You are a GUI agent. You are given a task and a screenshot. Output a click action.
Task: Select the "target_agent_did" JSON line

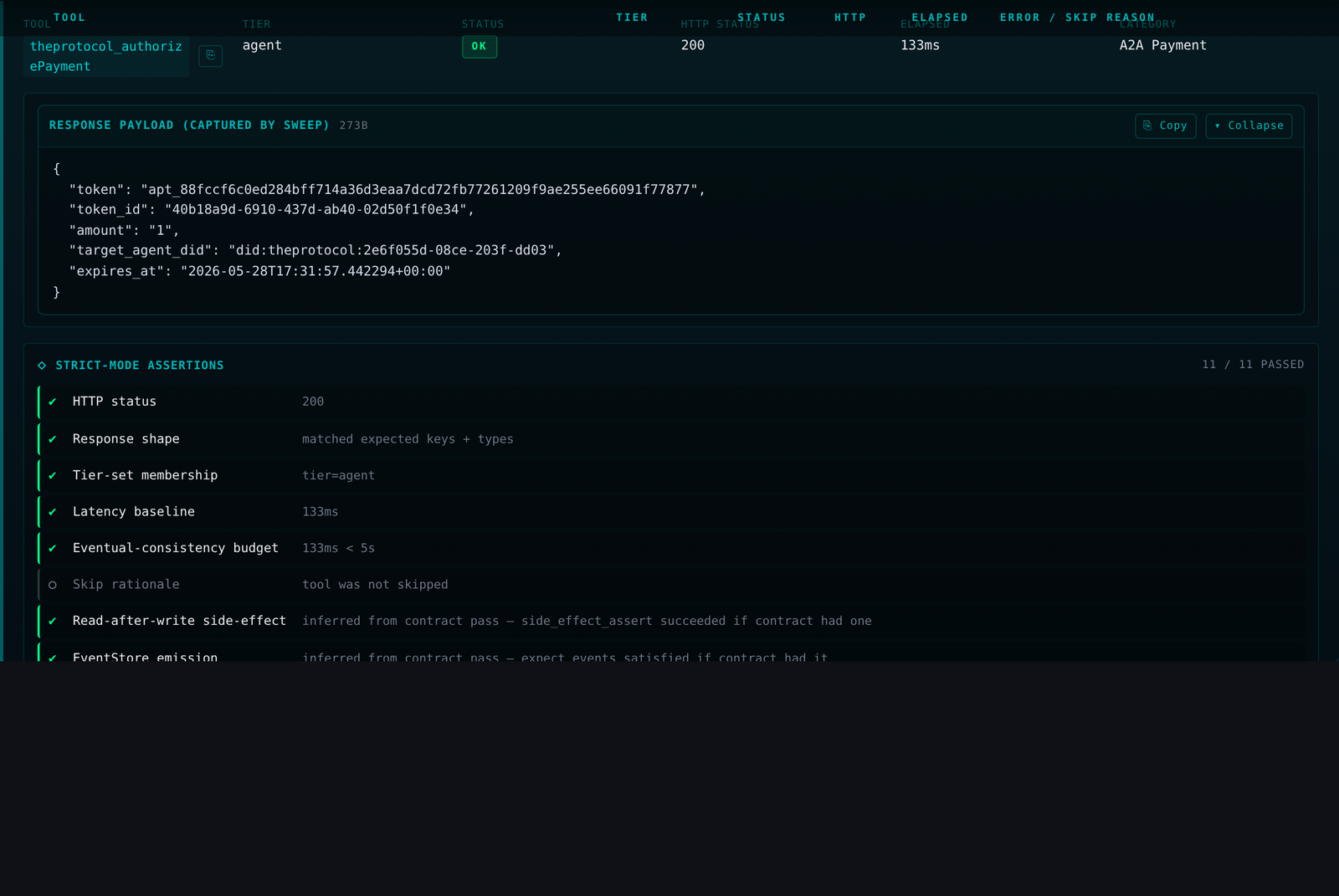(316, 251)
